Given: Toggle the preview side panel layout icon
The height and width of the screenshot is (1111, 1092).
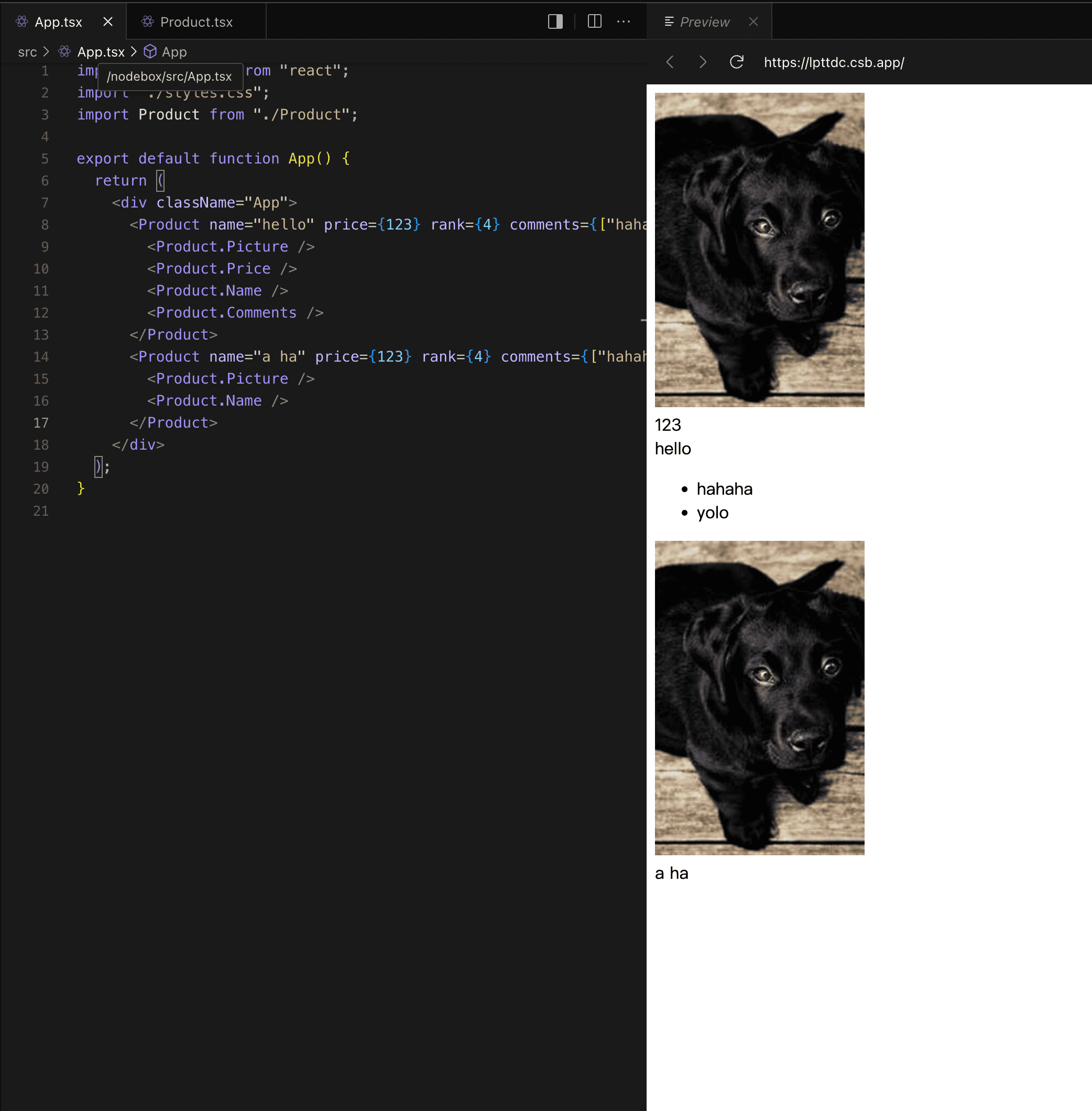Looking at the screenshot, I should pyautogui.click(x=554, y=22).
